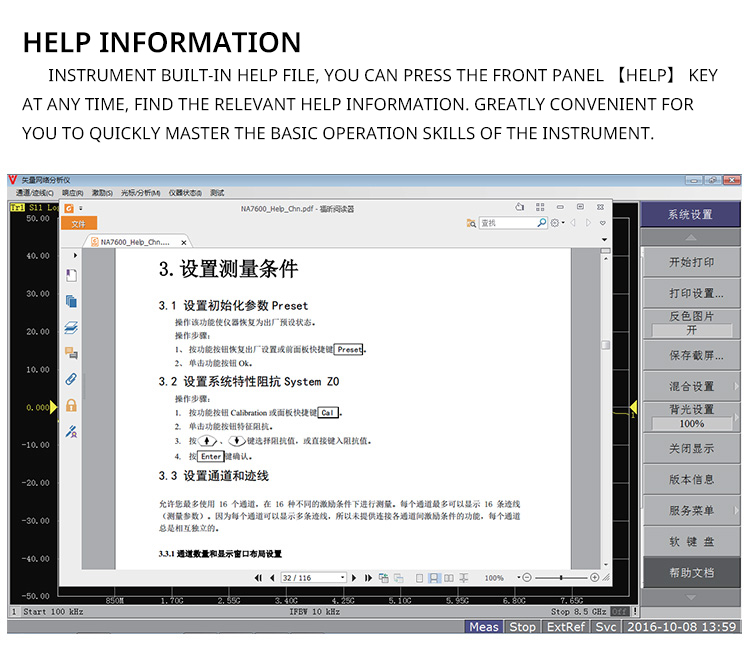Click the 帮助文档 help document button
Viewport: 750px width, 665px height.
691,573
